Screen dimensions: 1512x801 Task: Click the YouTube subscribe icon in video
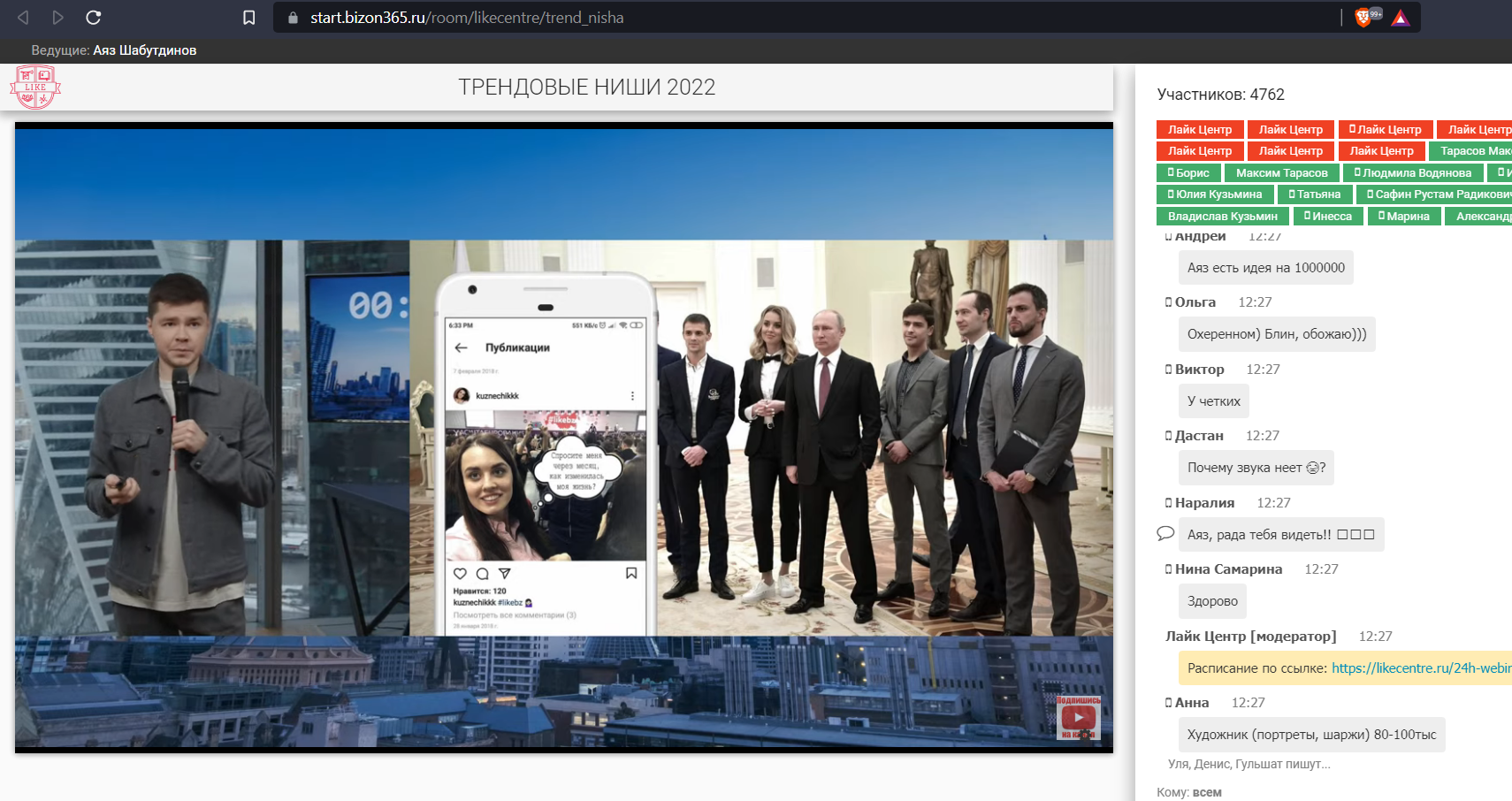[x=1078, y=717]
